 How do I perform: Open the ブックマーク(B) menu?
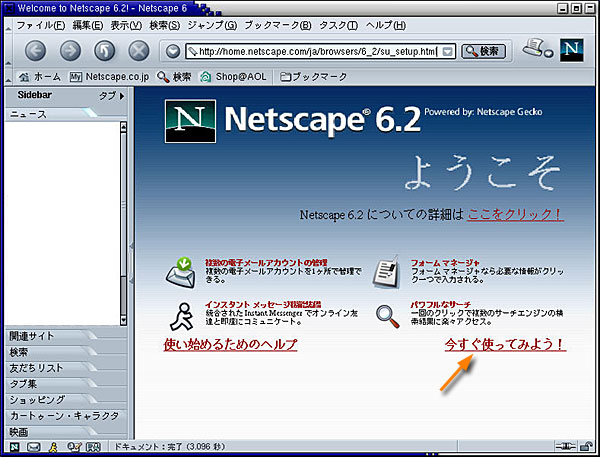pyautogui.click(x=278, y=24)
